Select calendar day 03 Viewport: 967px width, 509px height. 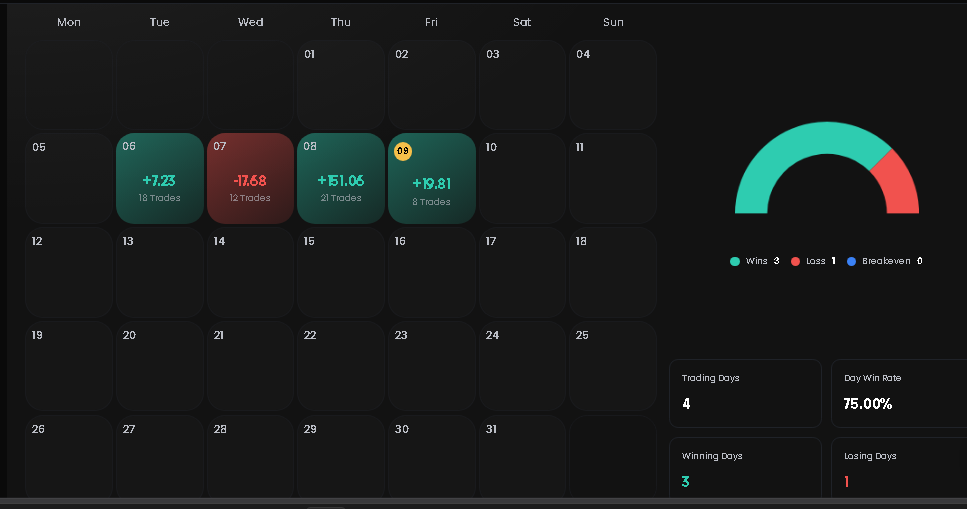tap(522, 85)
